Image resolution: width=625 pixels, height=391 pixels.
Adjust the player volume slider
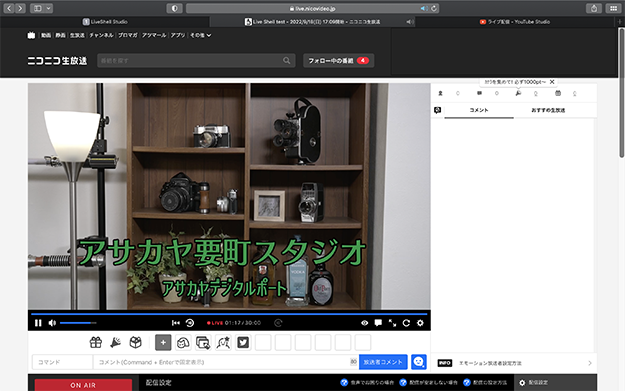pos(78,323)
